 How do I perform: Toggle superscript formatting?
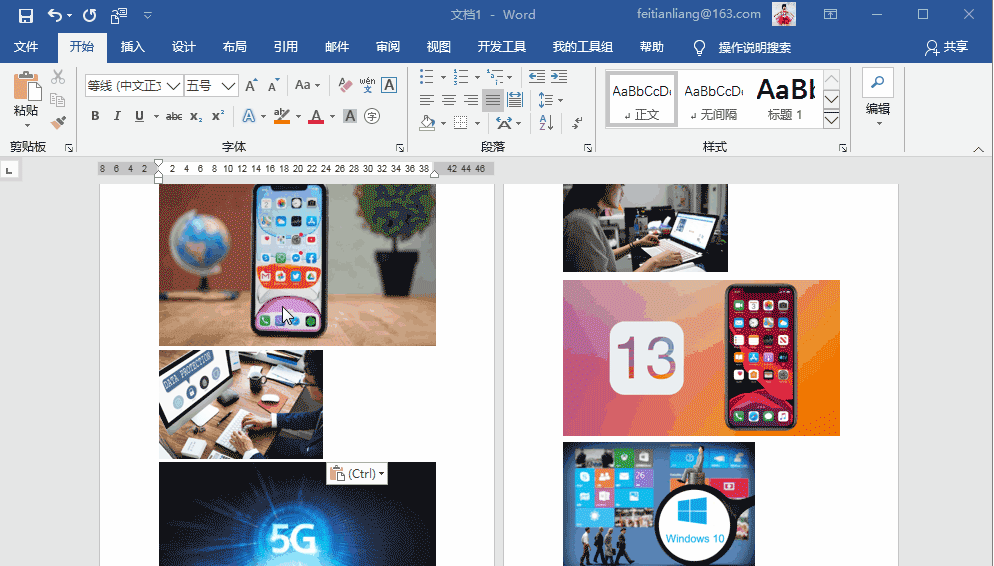[x=217, y=116]
